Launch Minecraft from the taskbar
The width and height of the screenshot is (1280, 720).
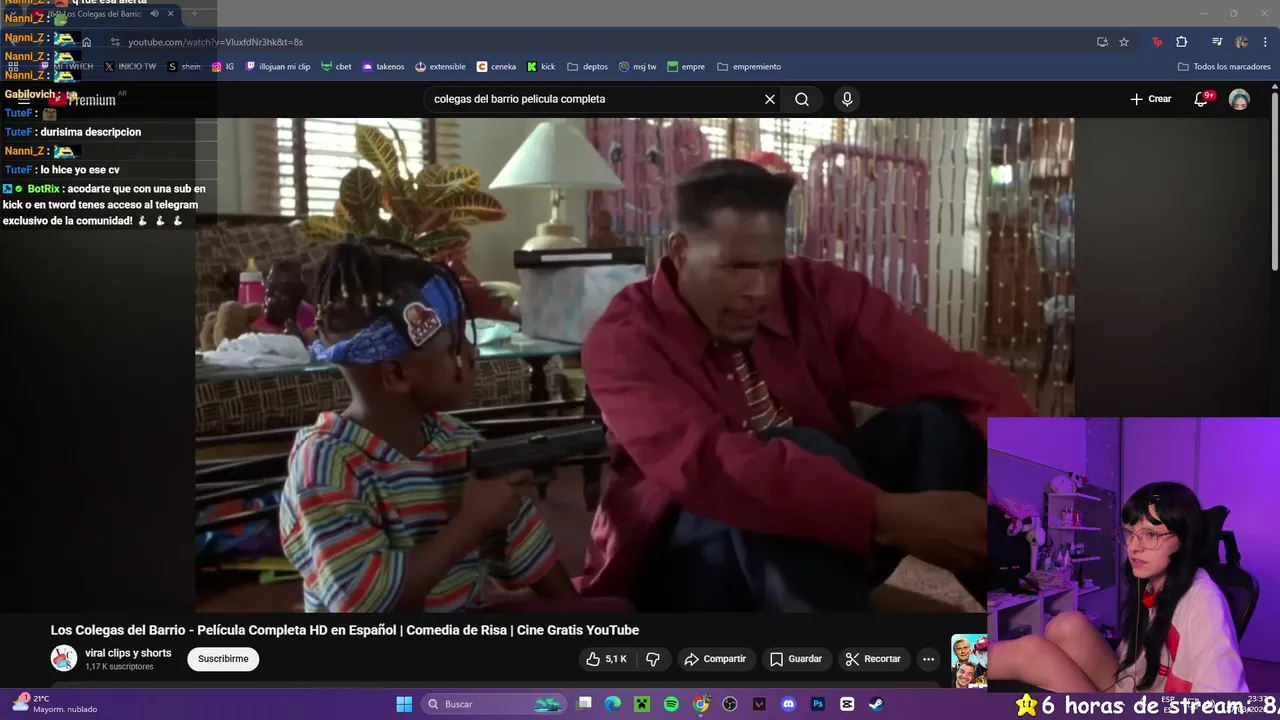pyautogui.click(x=642, y=704)
